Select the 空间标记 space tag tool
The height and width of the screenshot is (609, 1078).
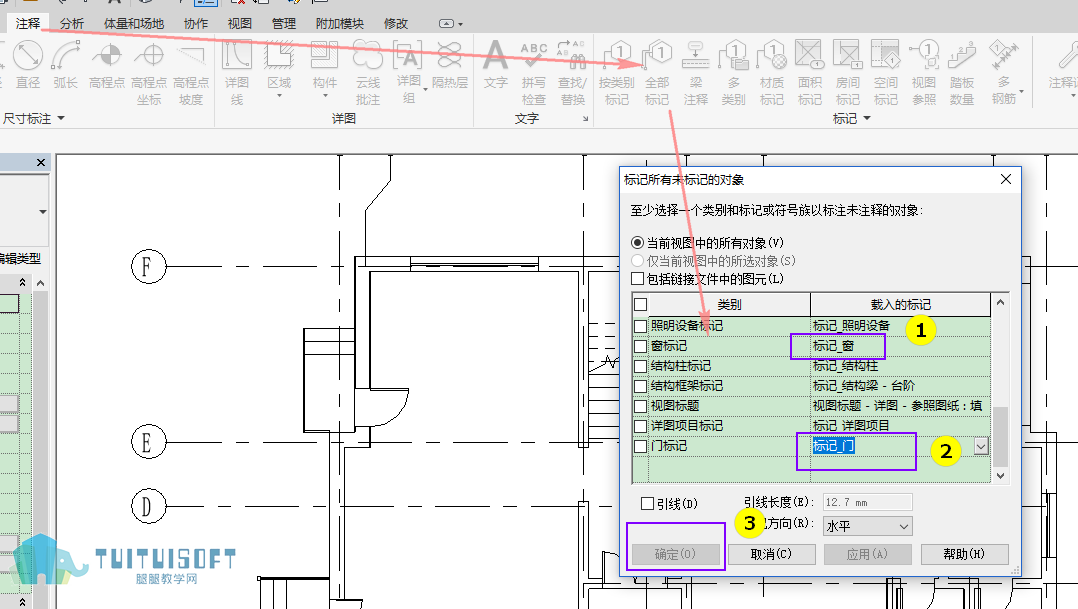coord(886,72)
